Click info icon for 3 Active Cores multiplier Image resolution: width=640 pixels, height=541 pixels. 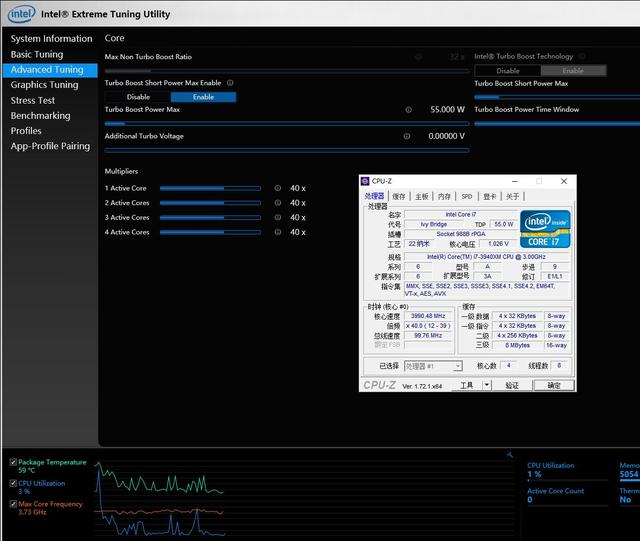(x=278, y=218)
